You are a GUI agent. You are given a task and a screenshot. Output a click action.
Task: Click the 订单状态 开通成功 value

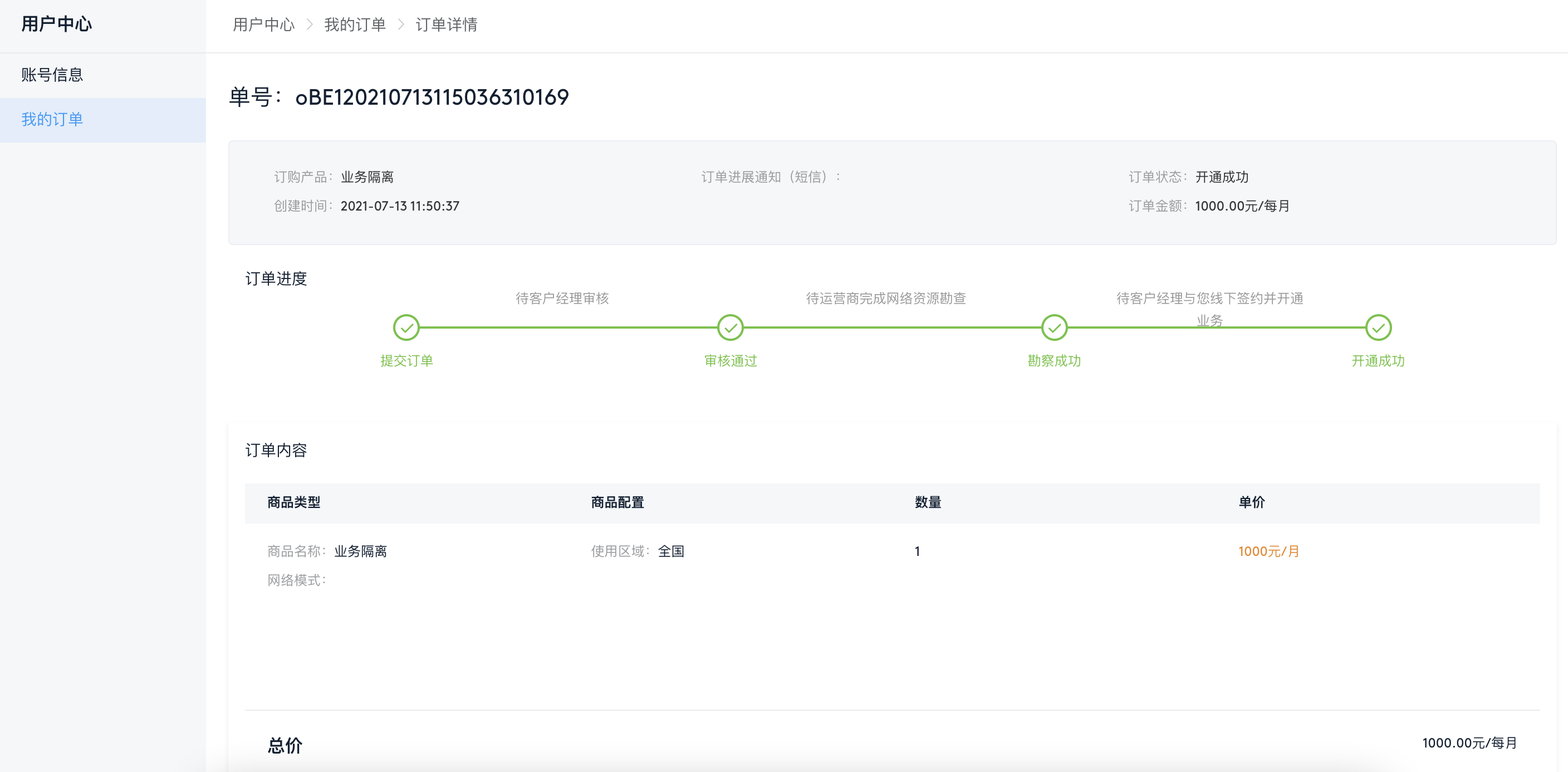[x=1221, y=177]
